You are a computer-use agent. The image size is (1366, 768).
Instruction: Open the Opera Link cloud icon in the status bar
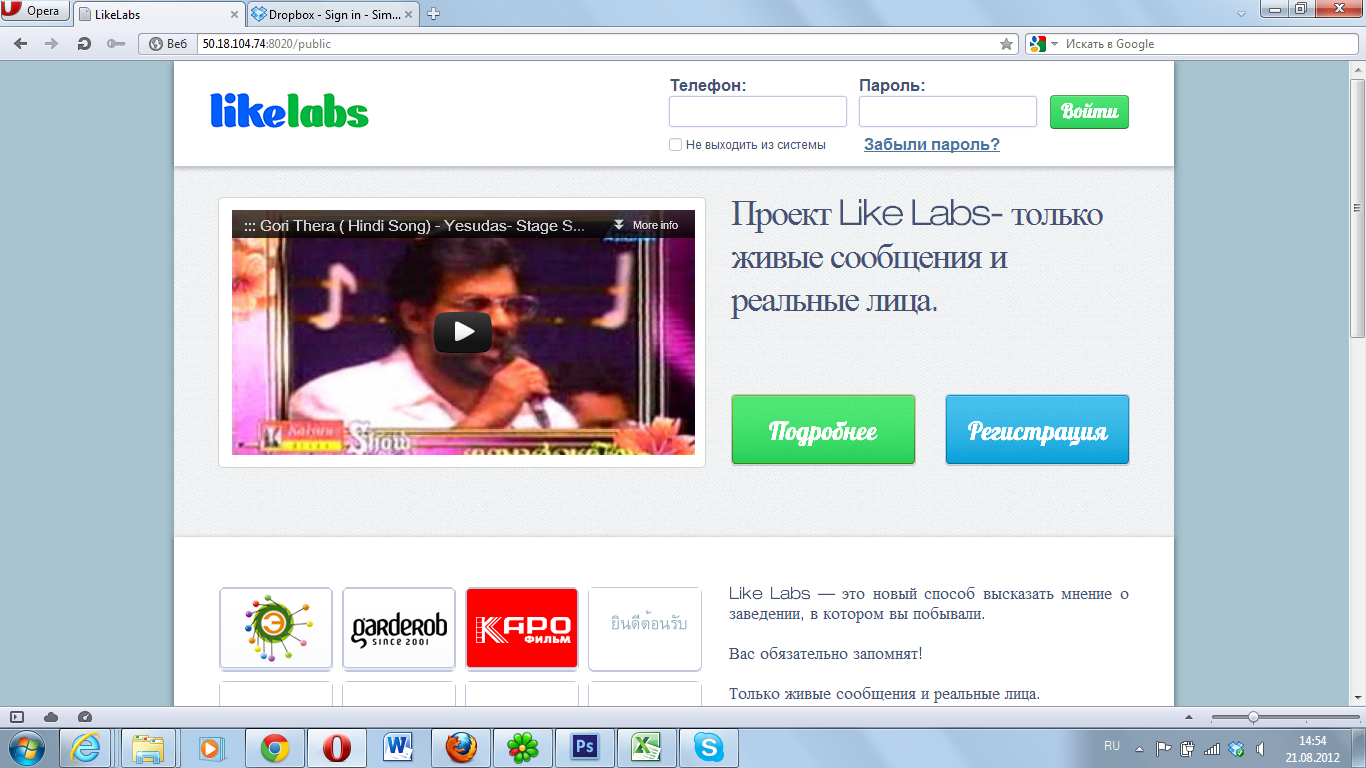coord(51,717)
